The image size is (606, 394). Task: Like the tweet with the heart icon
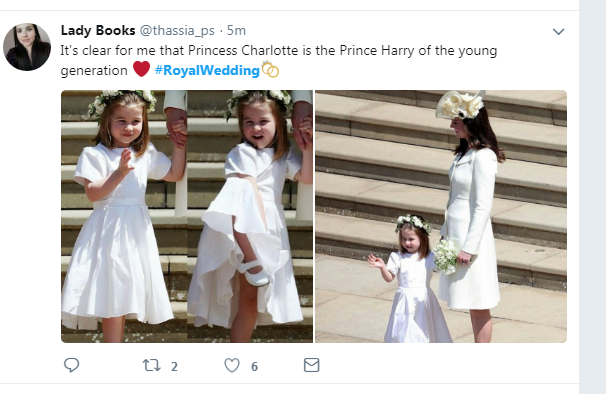[x=232, y=365]
